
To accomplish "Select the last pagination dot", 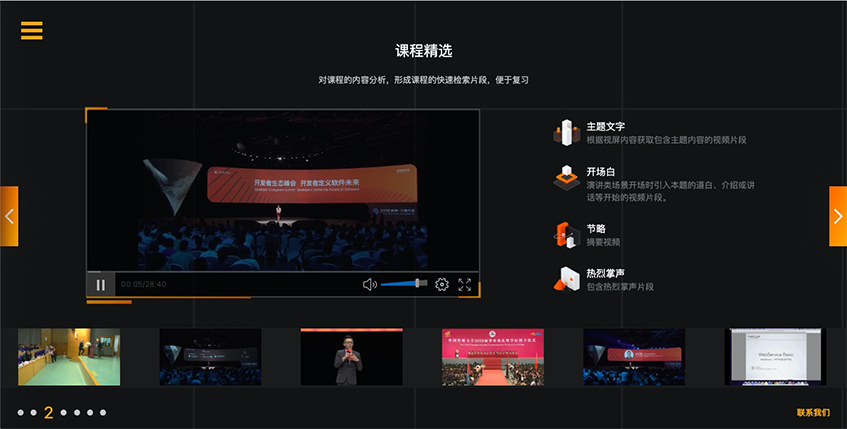I will pyautogui.click(x=104, y=412).
